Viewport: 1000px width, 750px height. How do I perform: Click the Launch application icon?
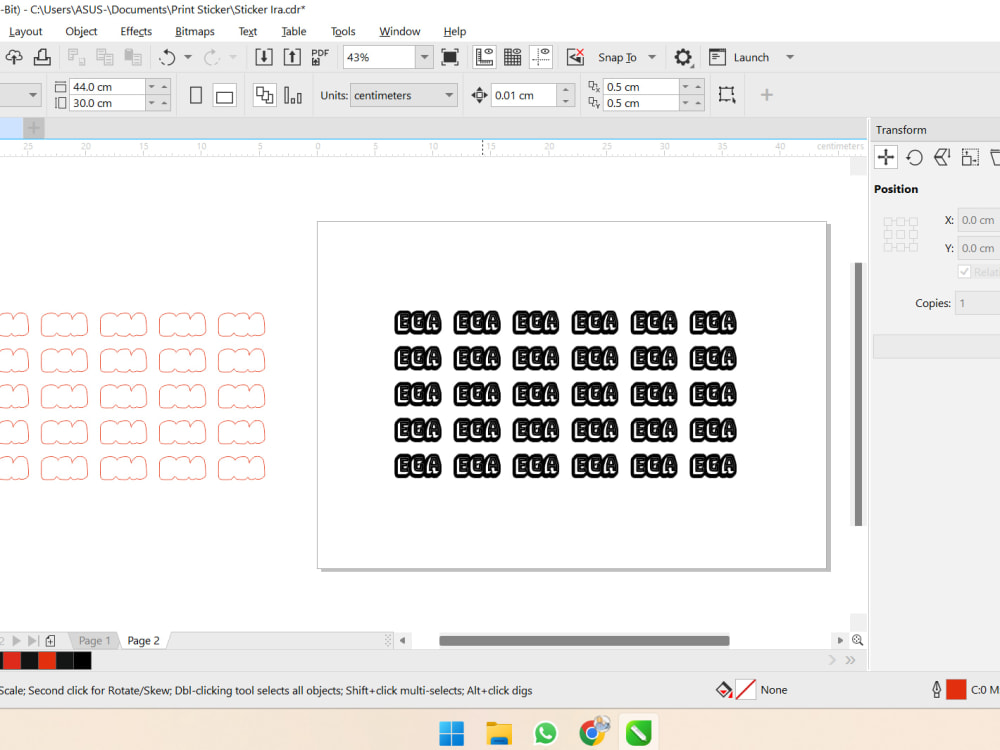tap(717, 57)
